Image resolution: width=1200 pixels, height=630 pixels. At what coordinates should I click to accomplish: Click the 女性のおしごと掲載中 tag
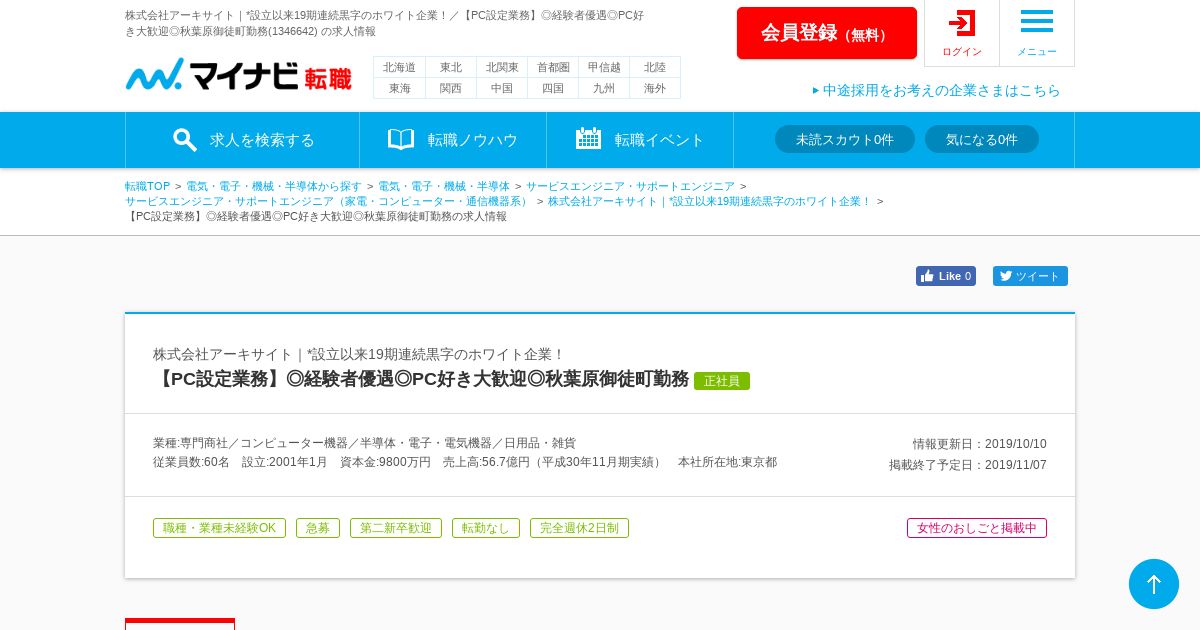(977, 528)
